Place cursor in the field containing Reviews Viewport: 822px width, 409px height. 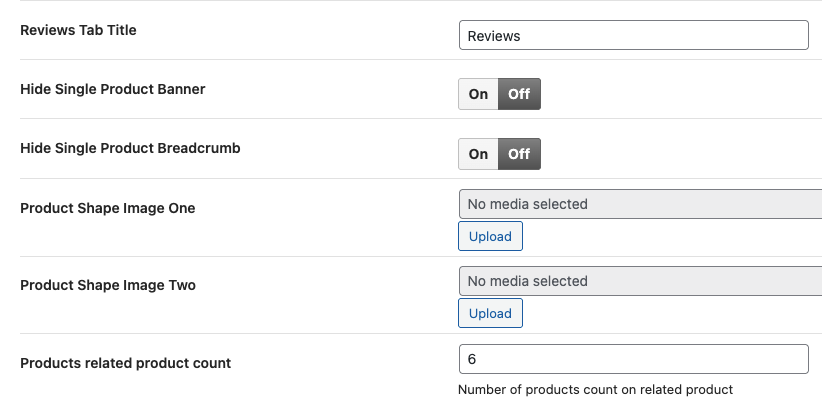click(x=632, y=35)
